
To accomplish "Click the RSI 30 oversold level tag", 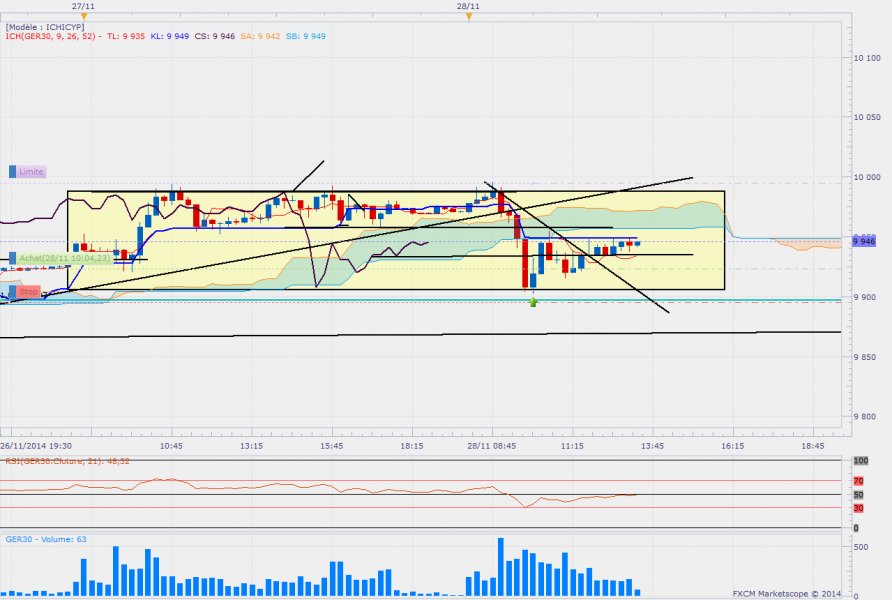I will 858,508.
